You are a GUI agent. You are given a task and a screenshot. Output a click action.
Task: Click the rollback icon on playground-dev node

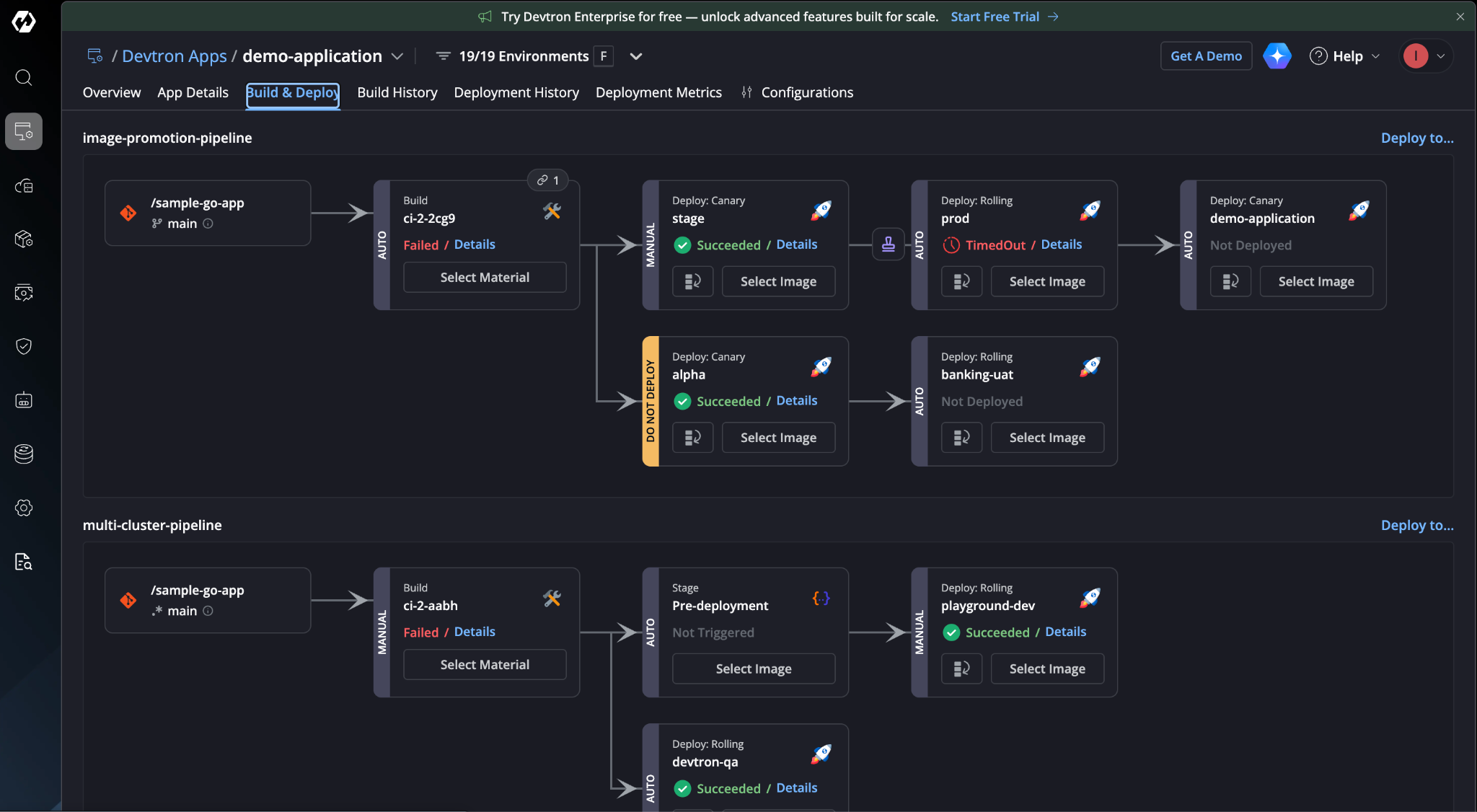click(961, 668)
